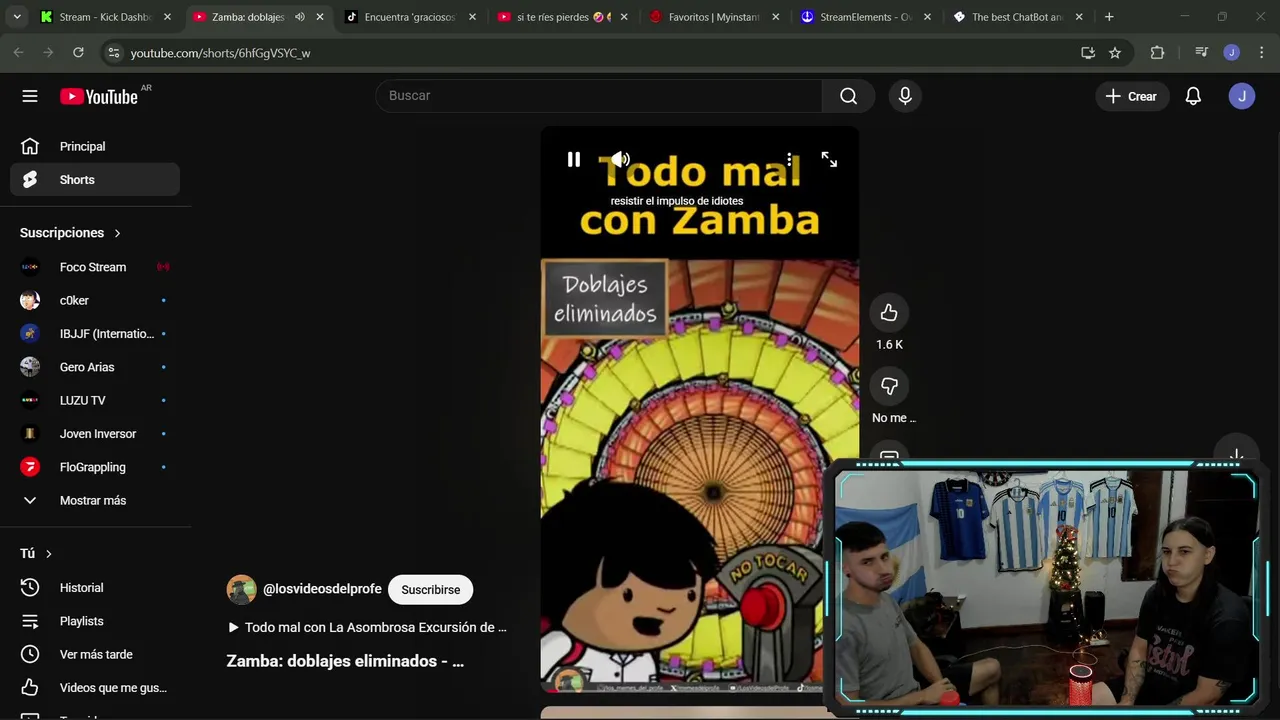
Task: Switch to si te ríes pierdes tab
Action: coord(562,17)
